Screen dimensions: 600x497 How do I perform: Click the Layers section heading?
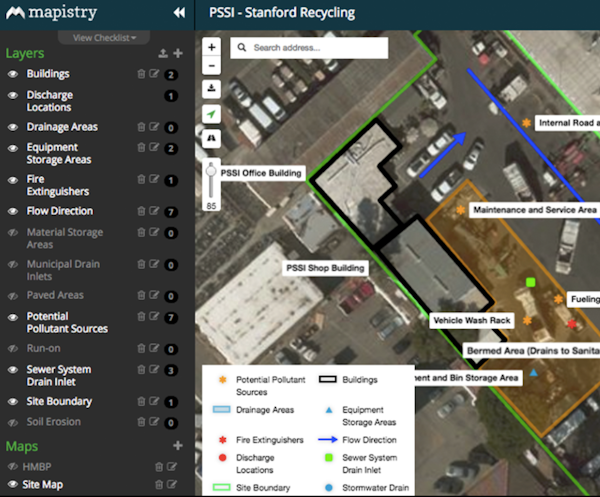click(25, 53)
